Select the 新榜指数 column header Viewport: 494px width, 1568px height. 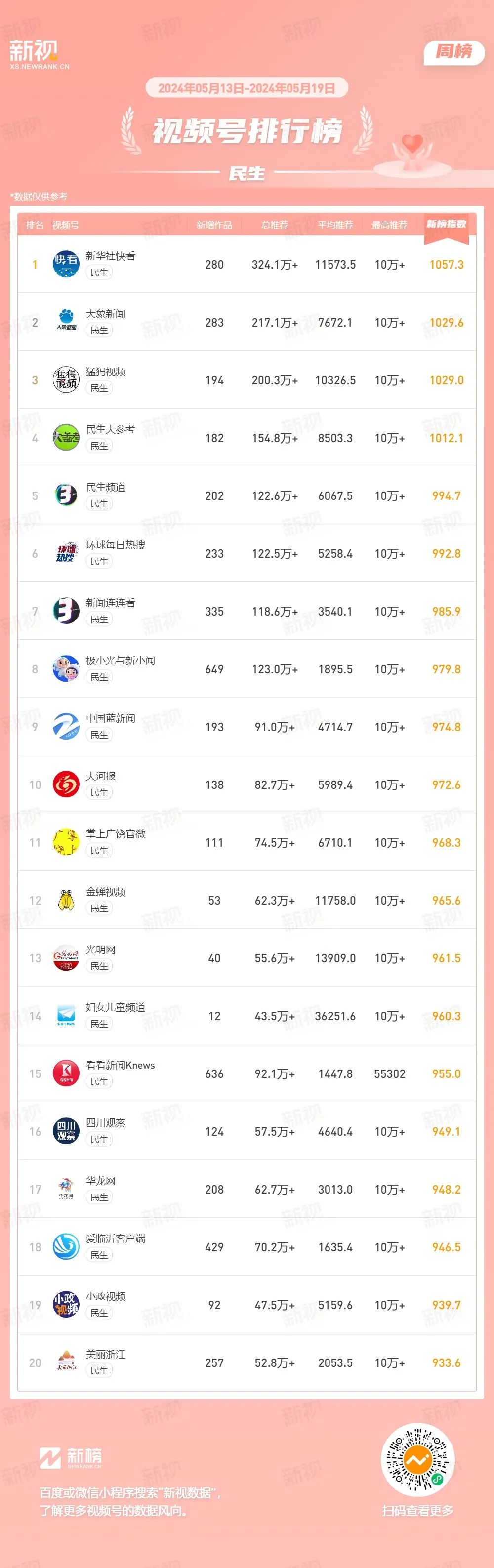[446, 224]
